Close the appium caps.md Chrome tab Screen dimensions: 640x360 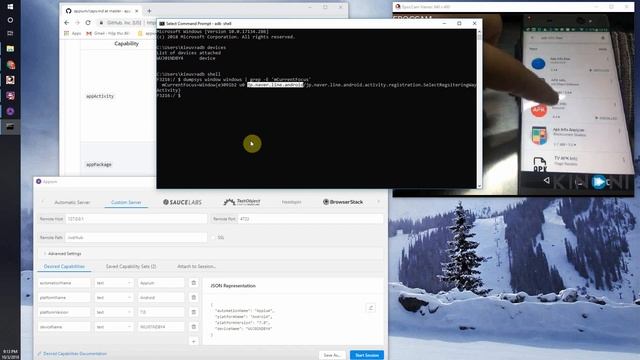pyautogui.click(x=137, y=11)
